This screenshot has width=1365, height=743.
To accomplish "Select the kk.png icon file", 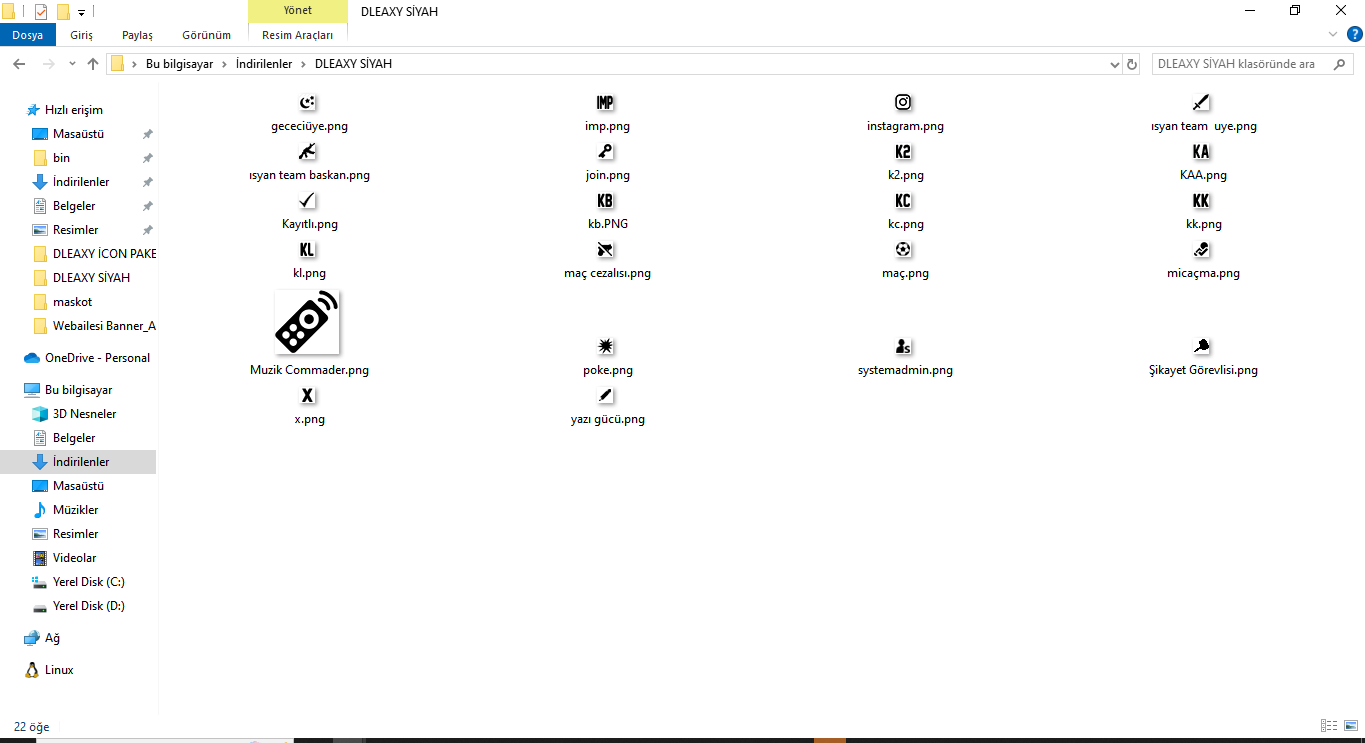I will 1203,201.
